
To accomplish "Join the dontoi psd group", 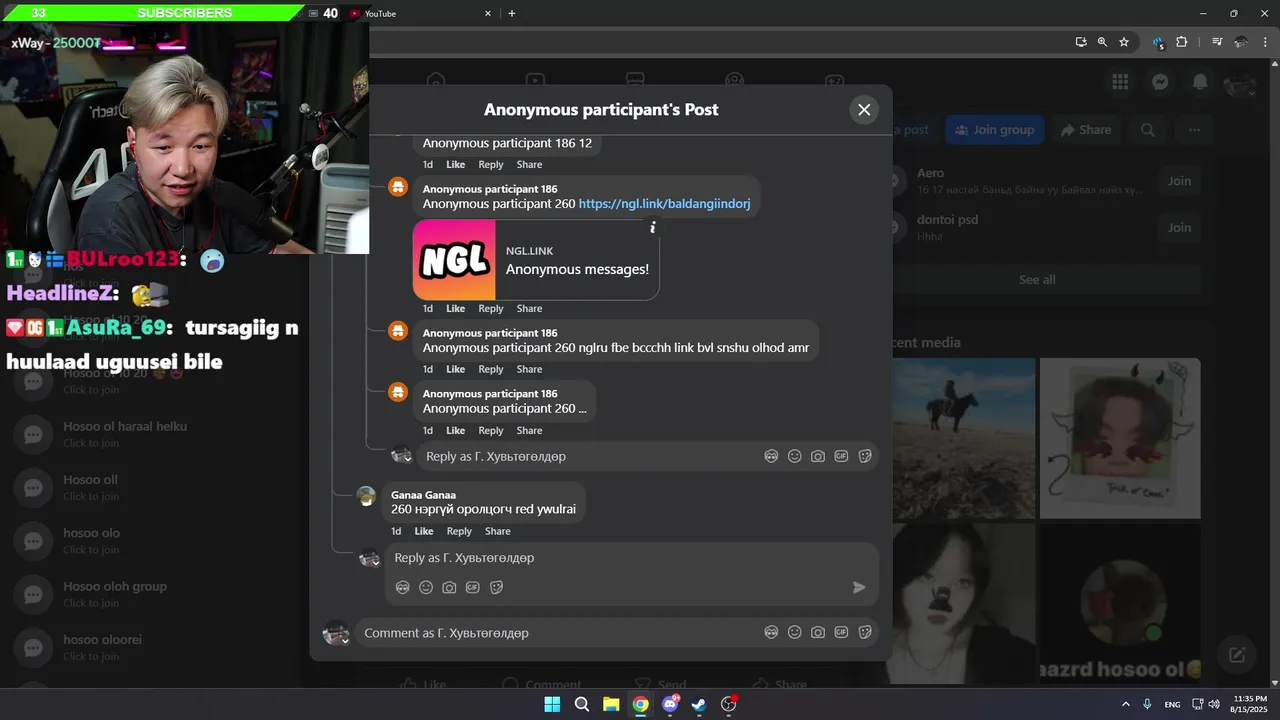I will click(1179, 228).
